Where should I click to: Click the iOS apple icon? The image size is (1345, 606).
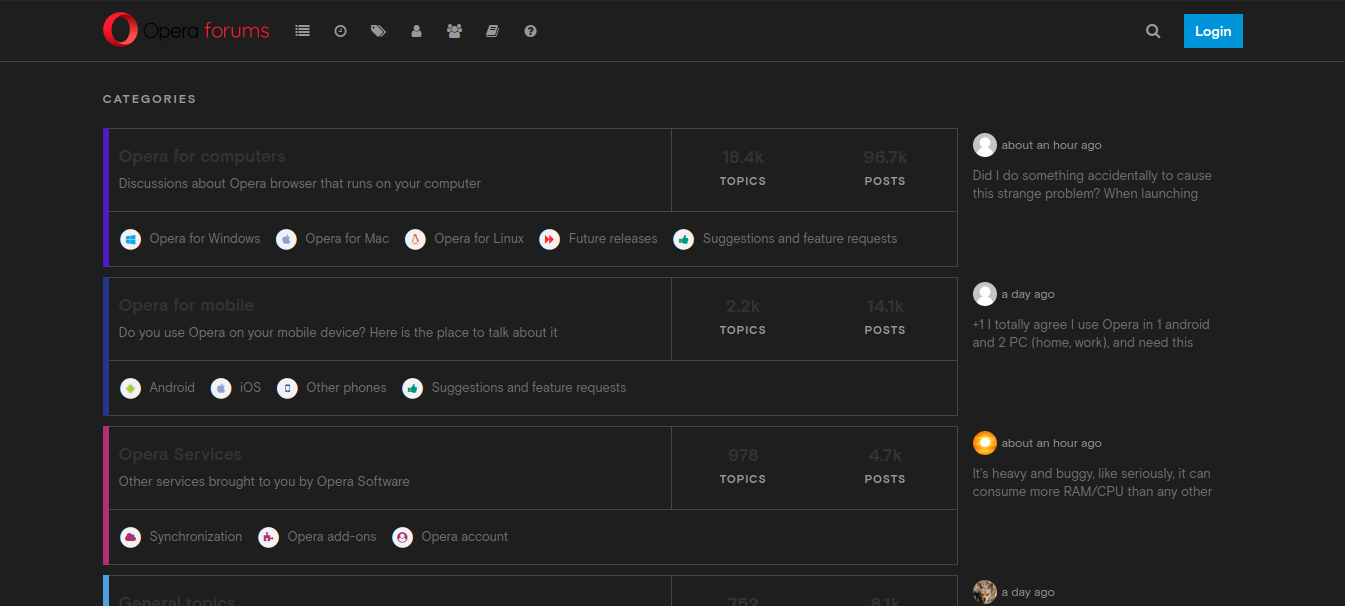pos(221,388)
